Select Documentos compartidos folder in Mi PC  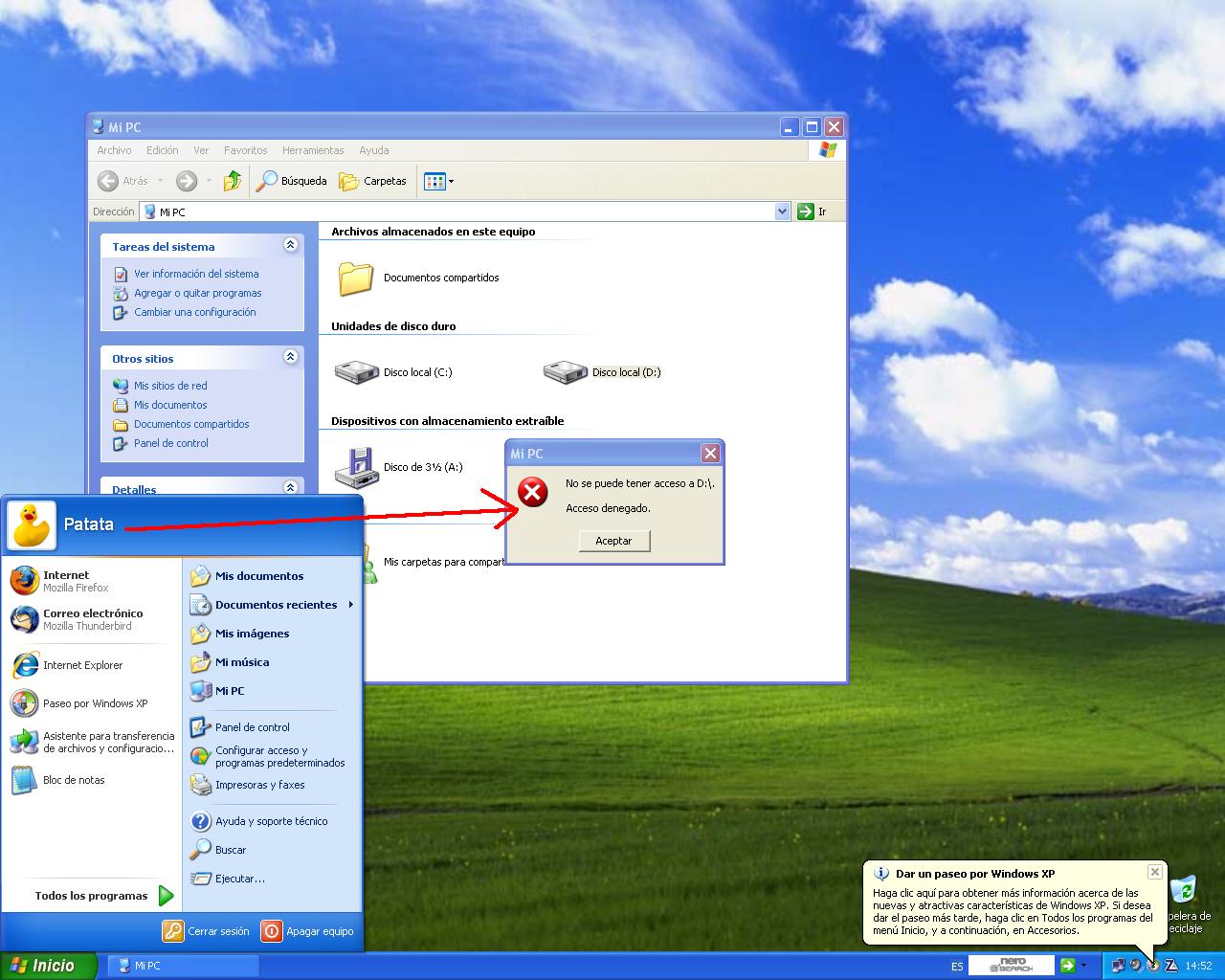[x=417, y=278]
